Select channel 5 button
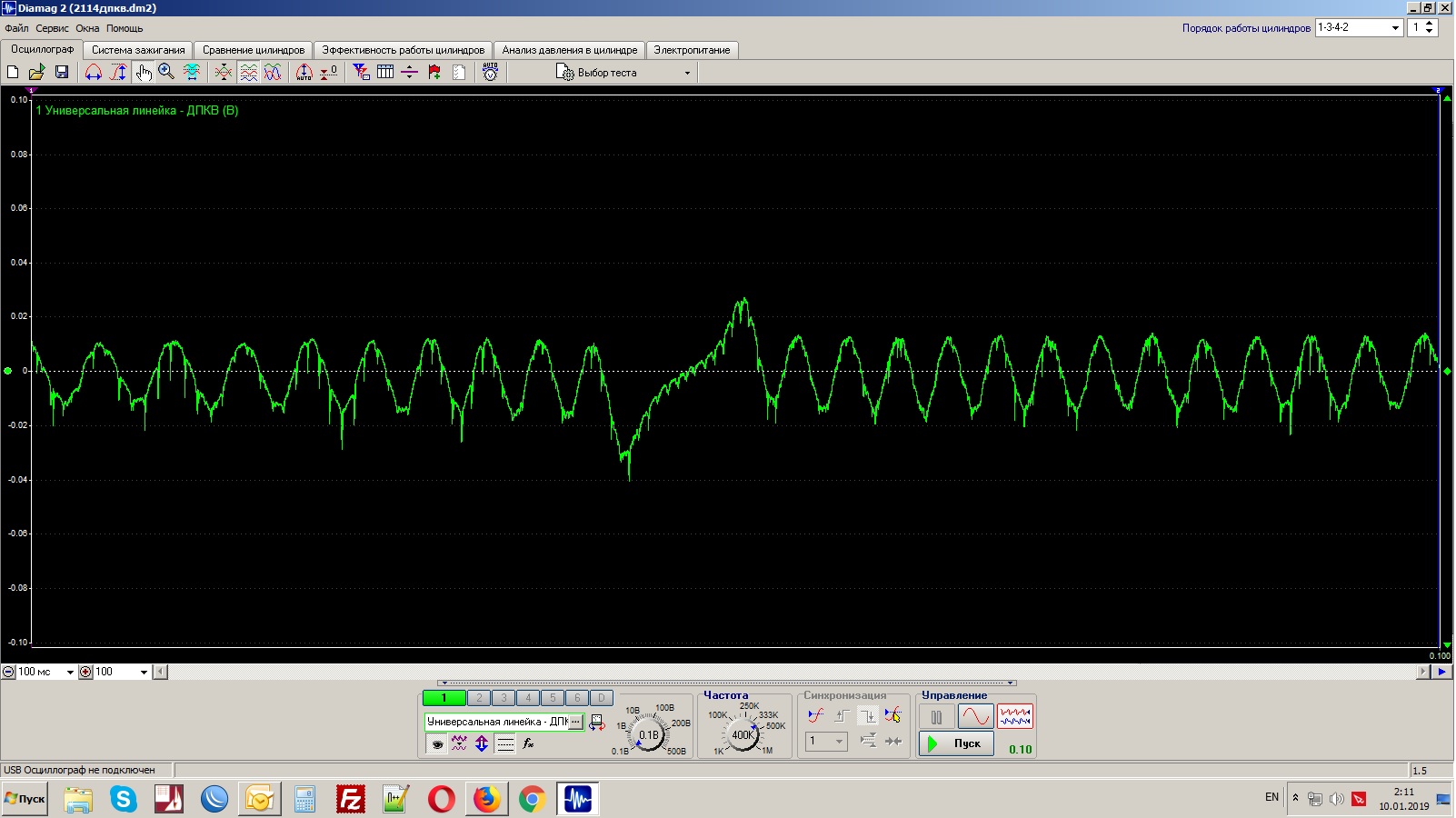Screen dimensions: 1456x818 point(553,698)
